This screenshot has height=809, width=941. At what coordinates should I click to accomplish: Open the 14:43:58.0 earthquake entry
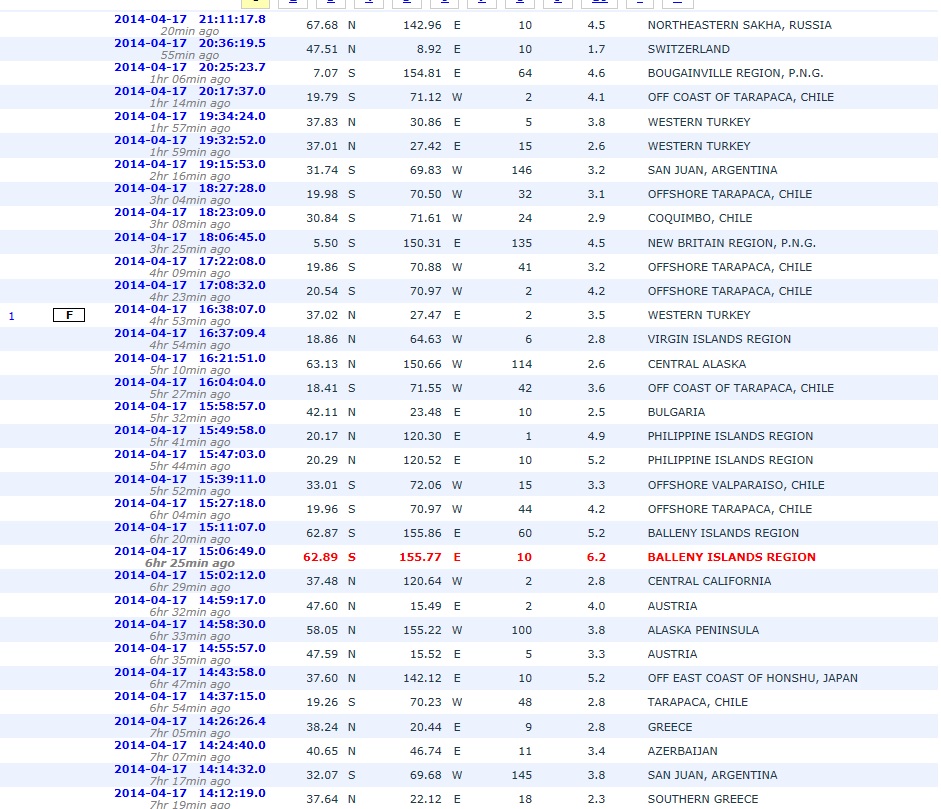(190, 673)
